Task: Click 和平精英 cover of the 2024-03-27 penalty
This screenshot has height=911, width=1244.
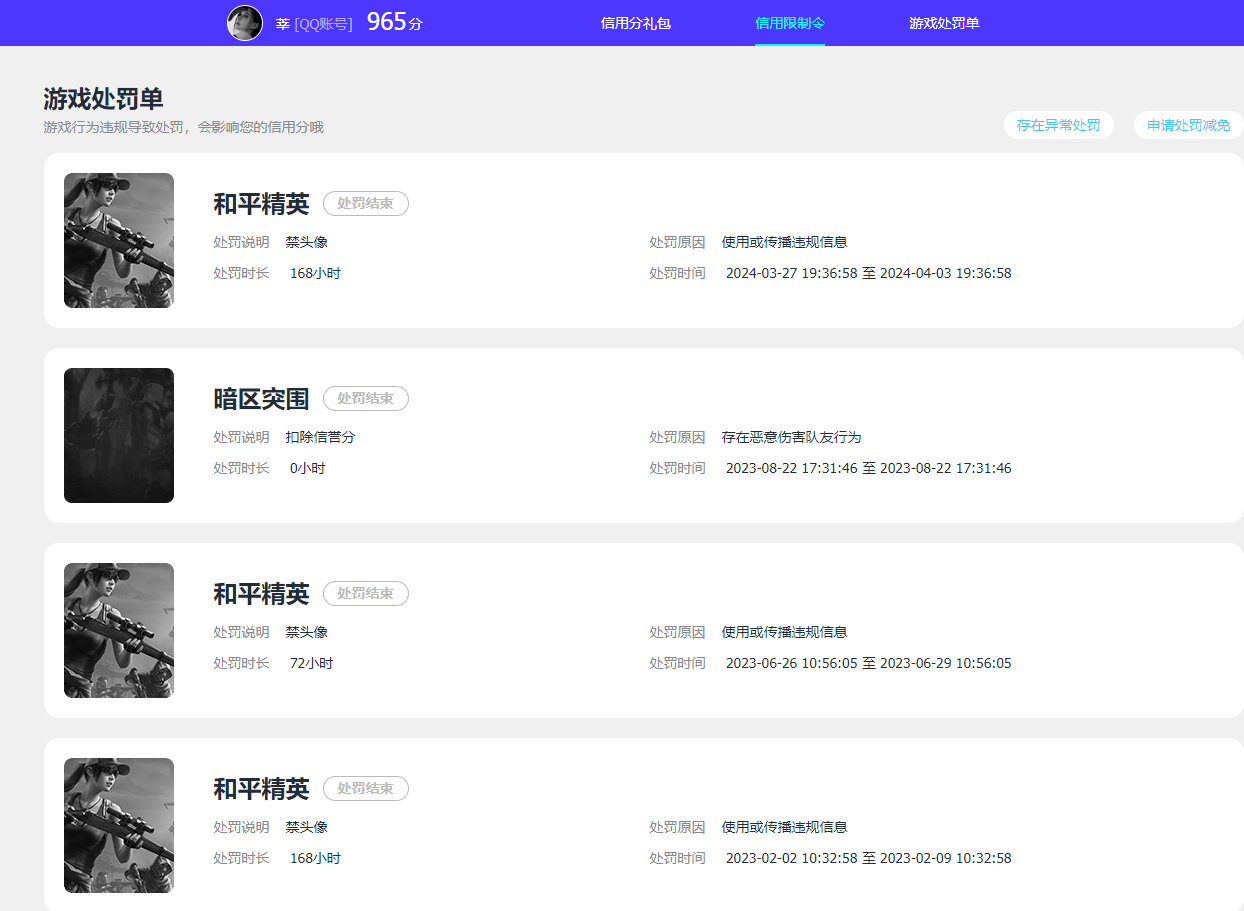Action: (119, 240)
